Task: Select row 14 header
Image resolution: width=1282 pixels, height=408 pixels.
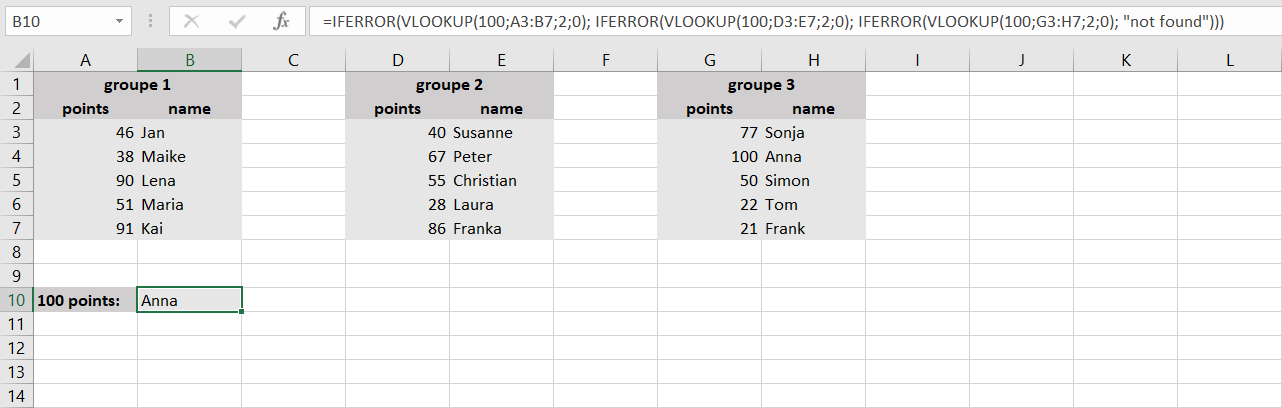Action: [x=17, y=396]
